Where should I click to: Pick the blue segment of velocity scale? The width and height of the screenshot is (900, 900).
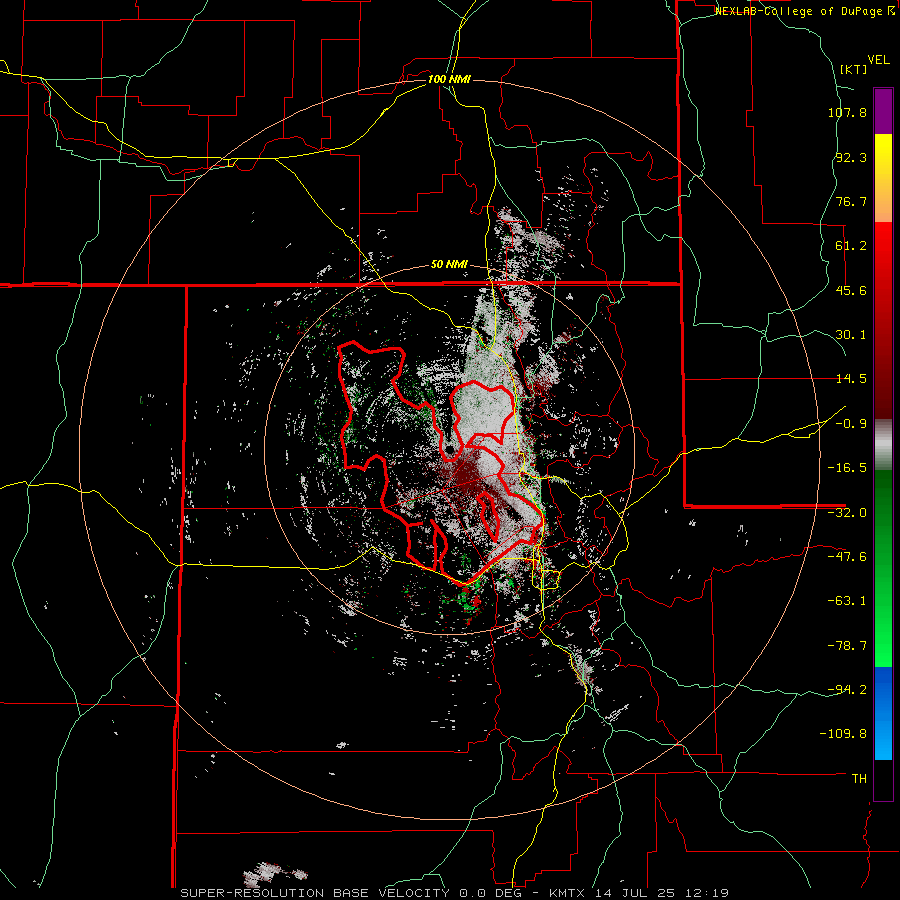[x=883, y=713]
